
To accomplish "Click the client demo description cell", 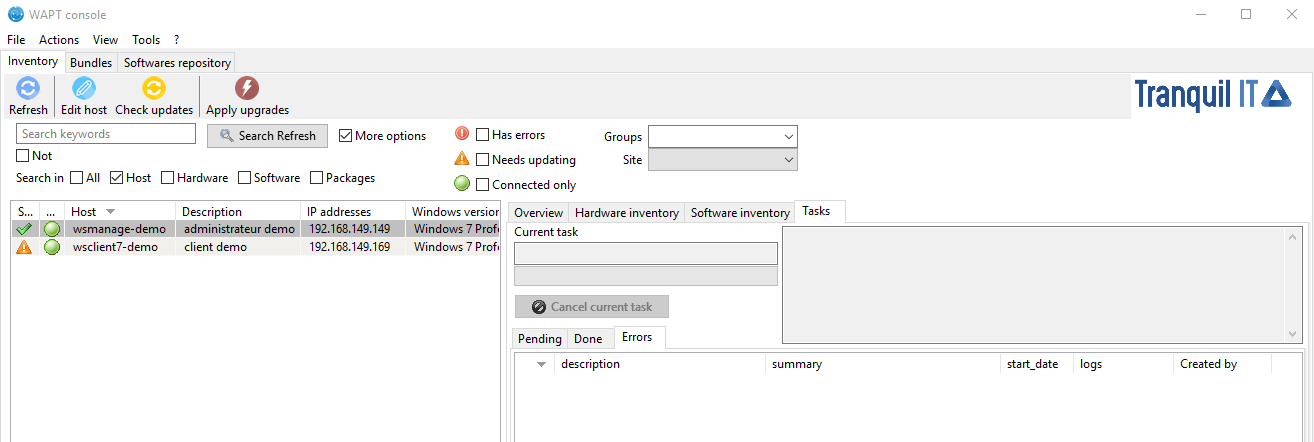I will (x=215, y=247).
